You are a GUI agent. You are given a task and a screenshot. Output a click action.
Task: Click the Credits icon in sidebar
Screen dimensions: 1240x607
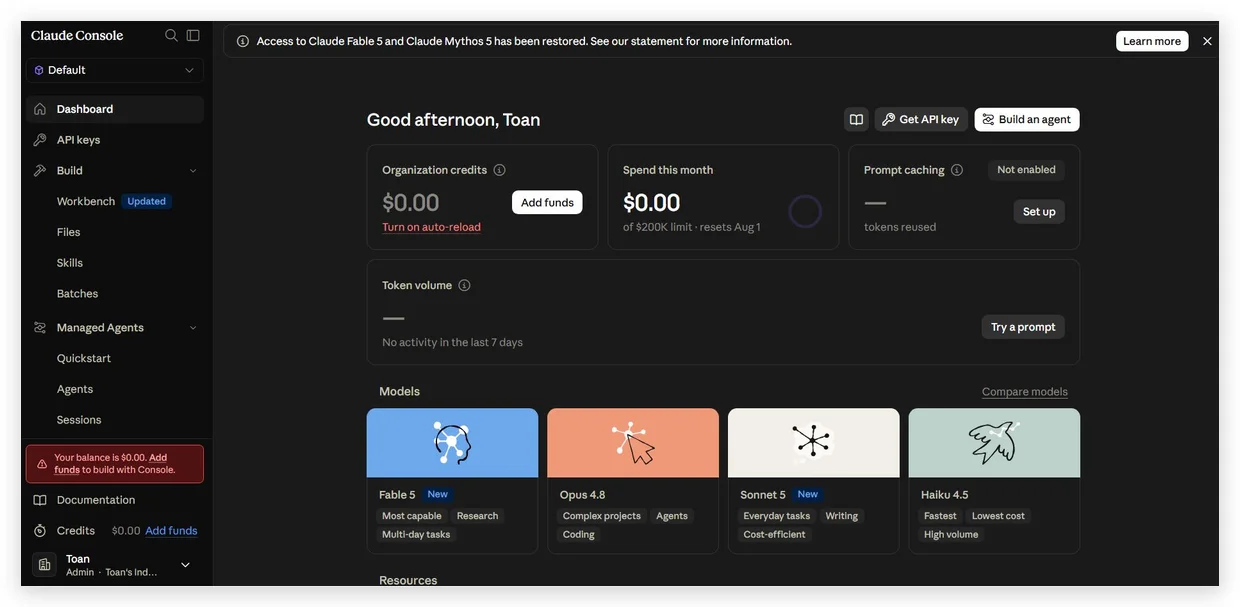40,531
